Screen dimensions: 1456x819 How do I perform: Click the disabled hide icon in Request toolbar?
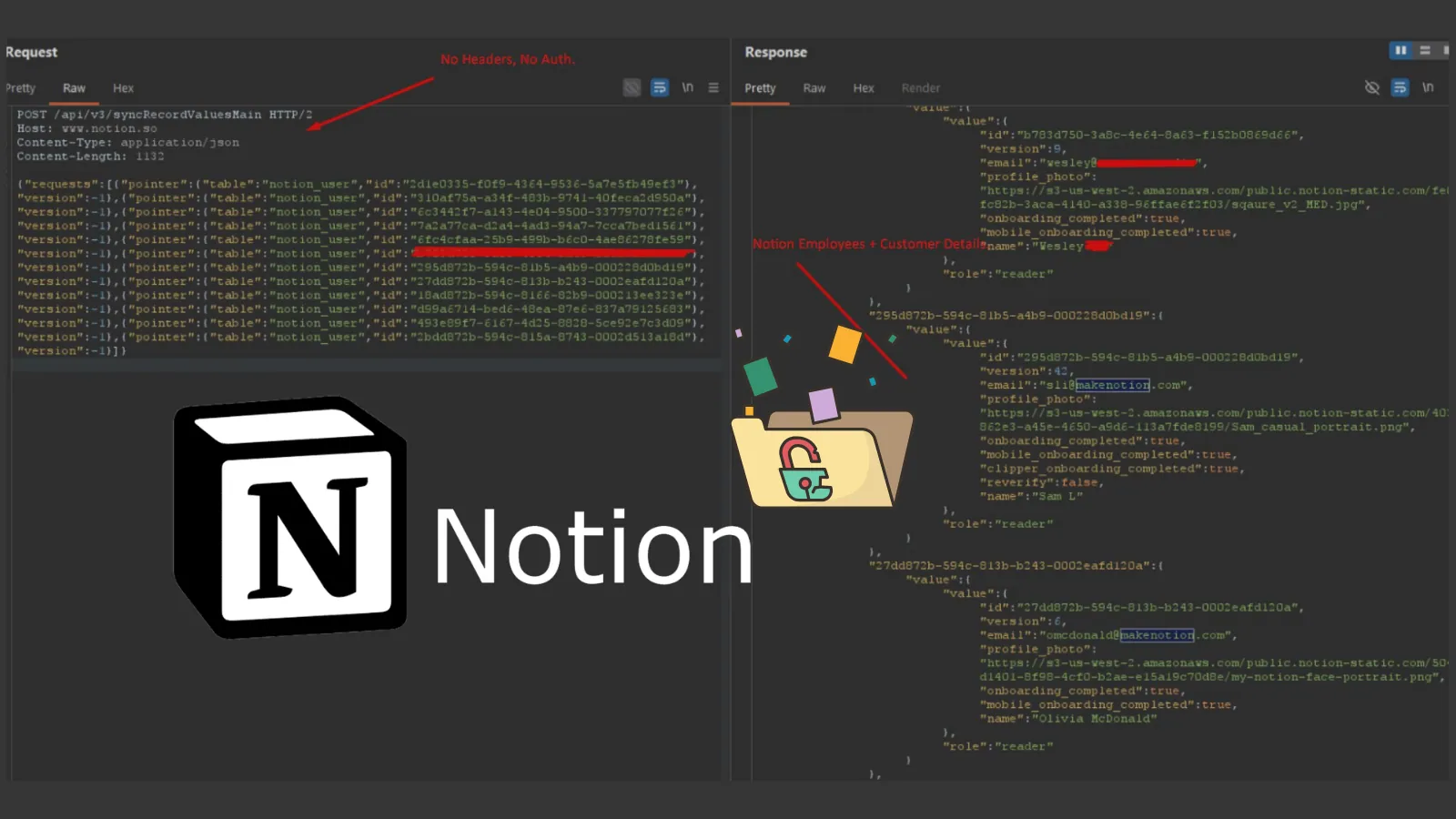click(632, 87)
